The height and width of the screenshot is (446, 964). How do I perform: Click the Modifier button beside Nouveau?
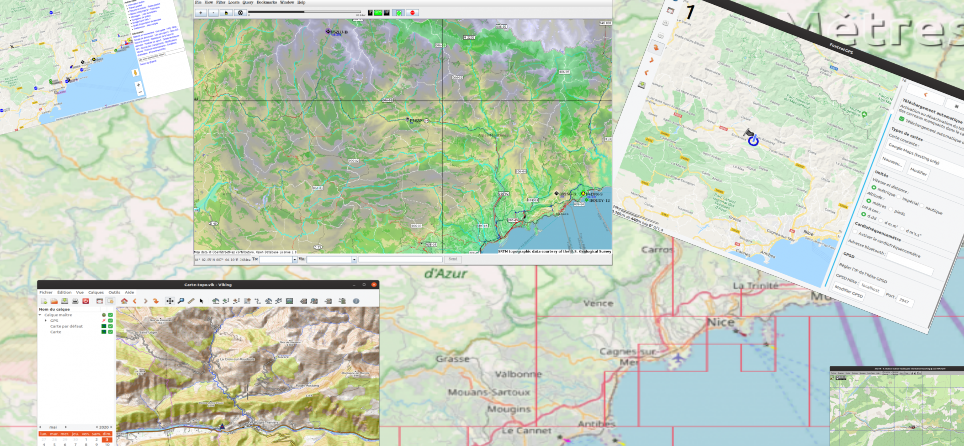[x=919, y=172]
